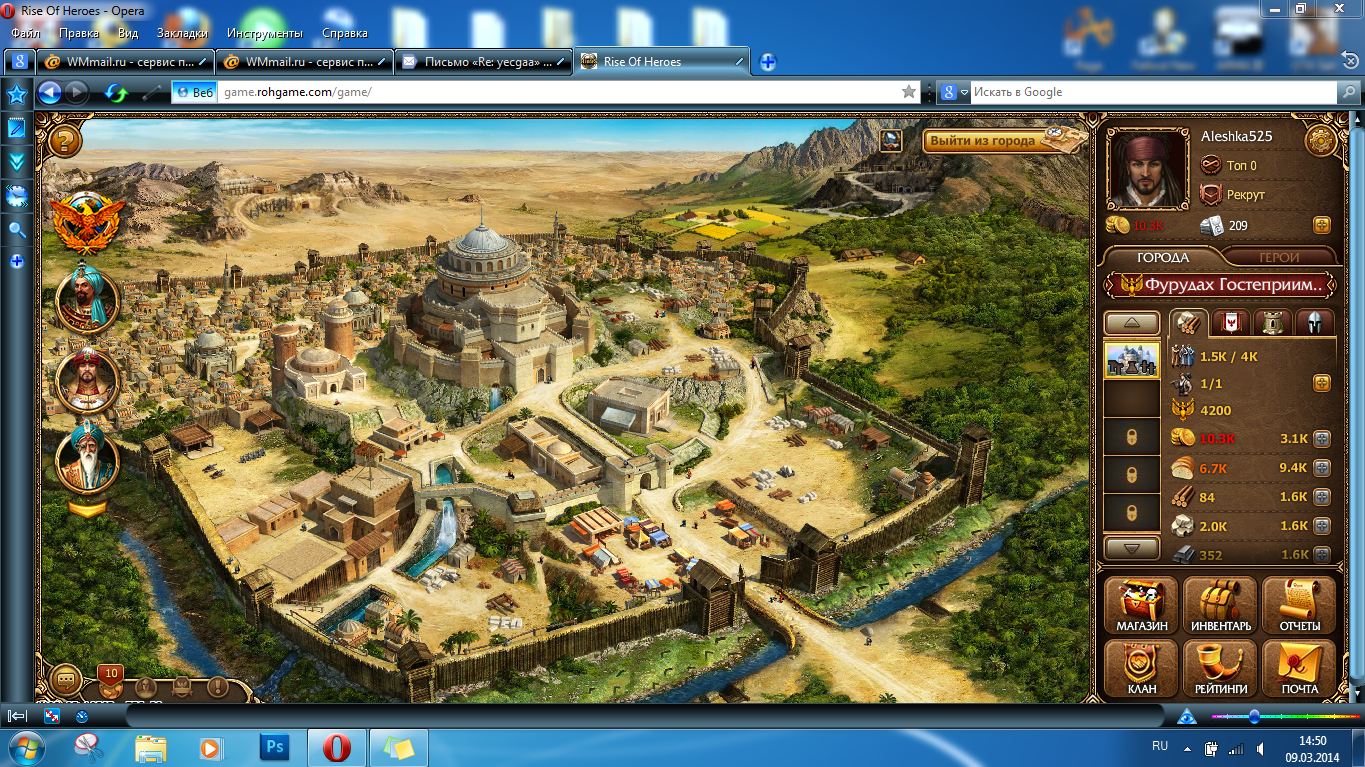Open the Закладки menu

[182, 33]
